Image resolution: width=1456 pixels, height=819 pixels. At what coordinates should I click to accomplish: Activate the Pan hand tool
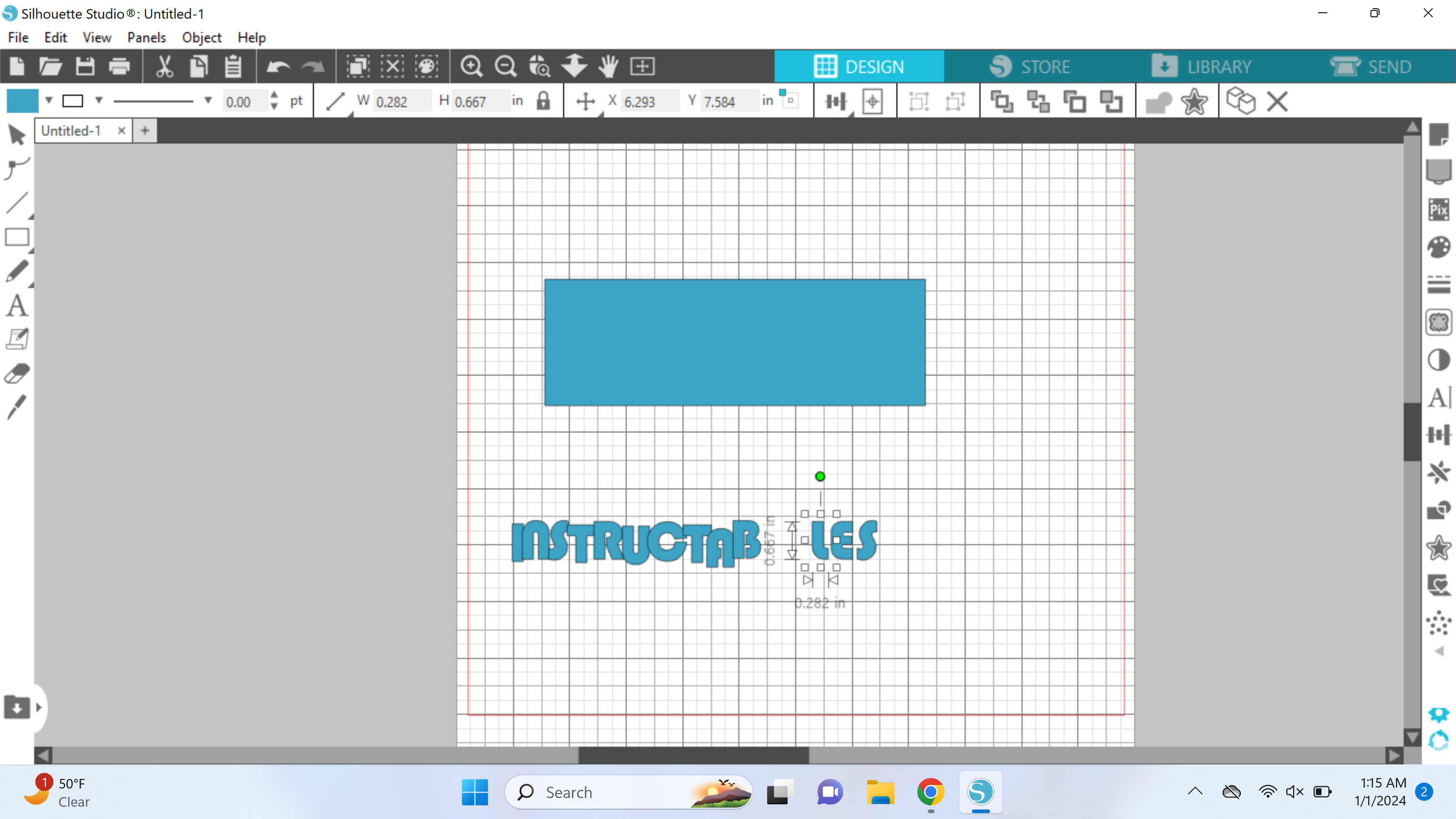(608, 67)
